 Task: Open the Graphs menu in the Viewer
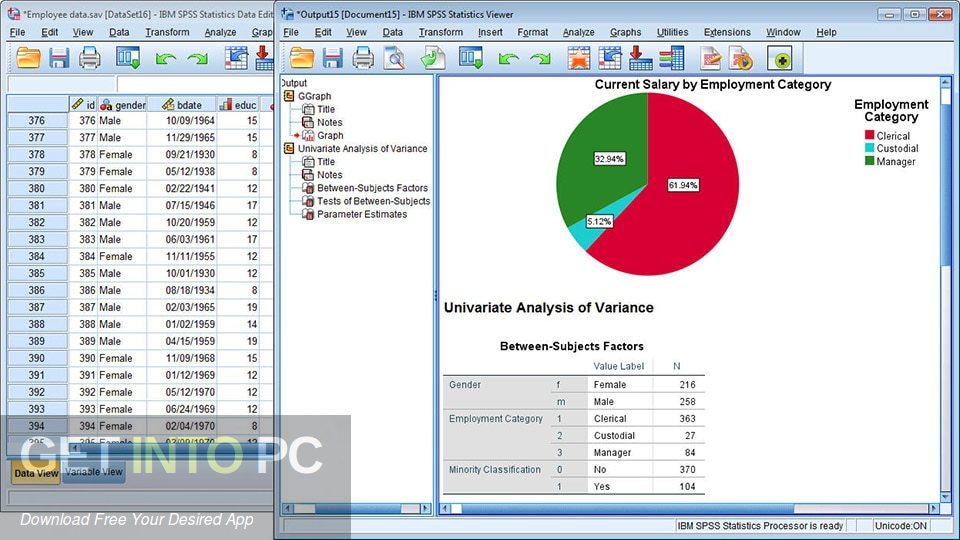point(625,32)
